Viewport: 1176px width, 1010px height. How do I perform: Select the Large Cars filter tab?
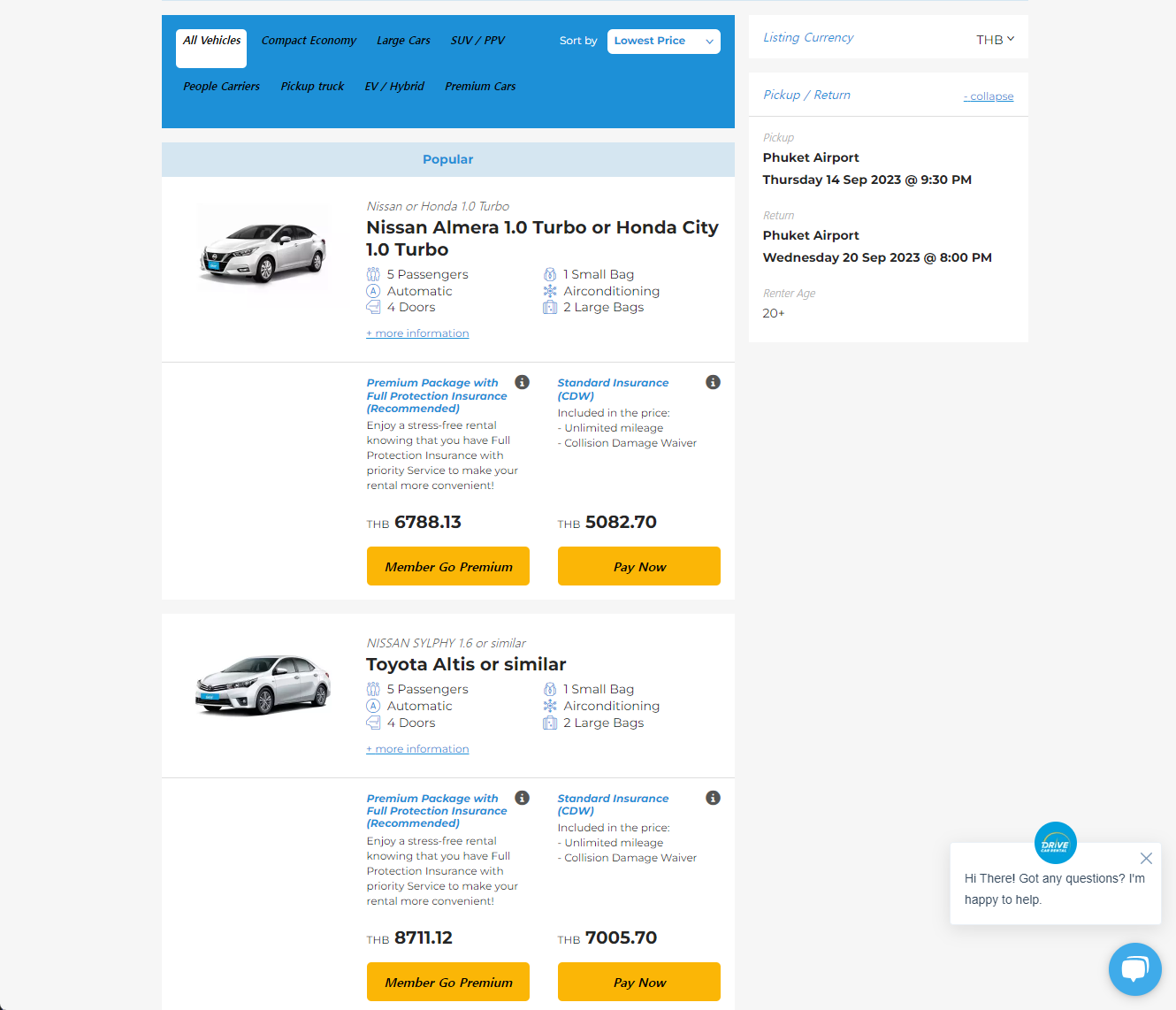pyautogui.click(x=403, y=41)
